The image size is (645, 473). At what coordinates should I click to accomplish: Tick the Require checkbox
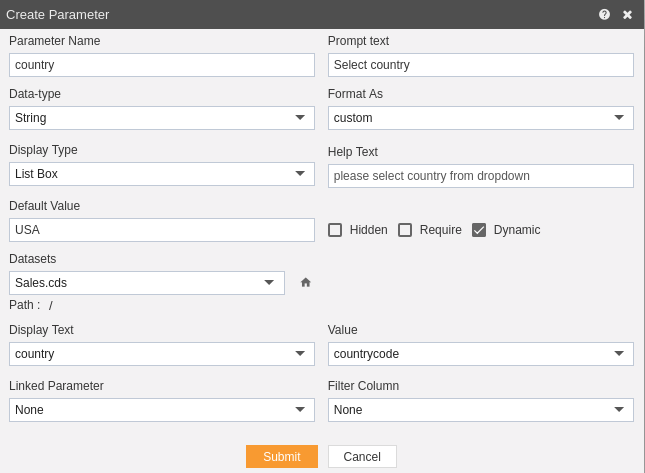click(405, 230)
